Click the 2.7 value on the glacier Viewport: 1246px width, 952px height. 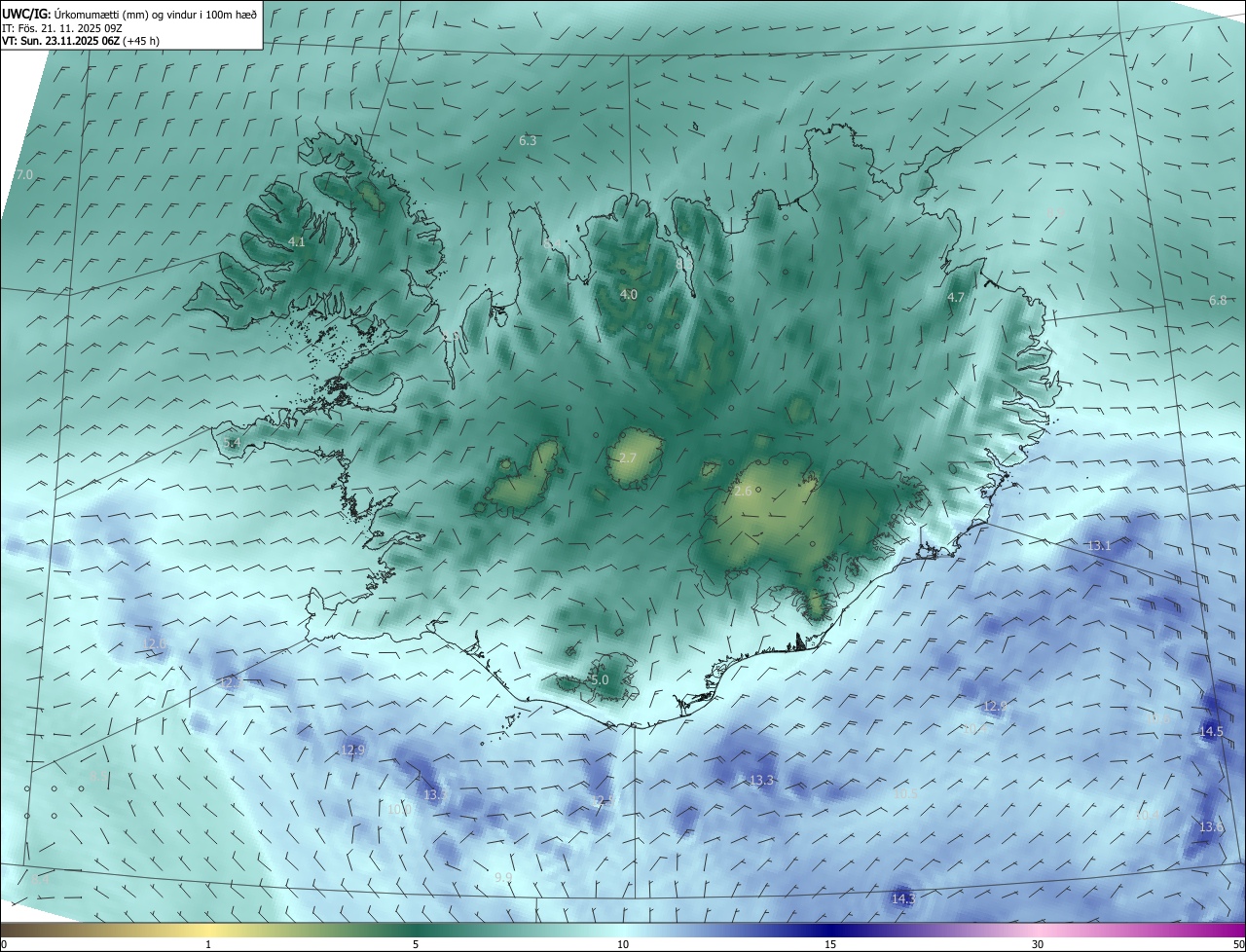628,458
